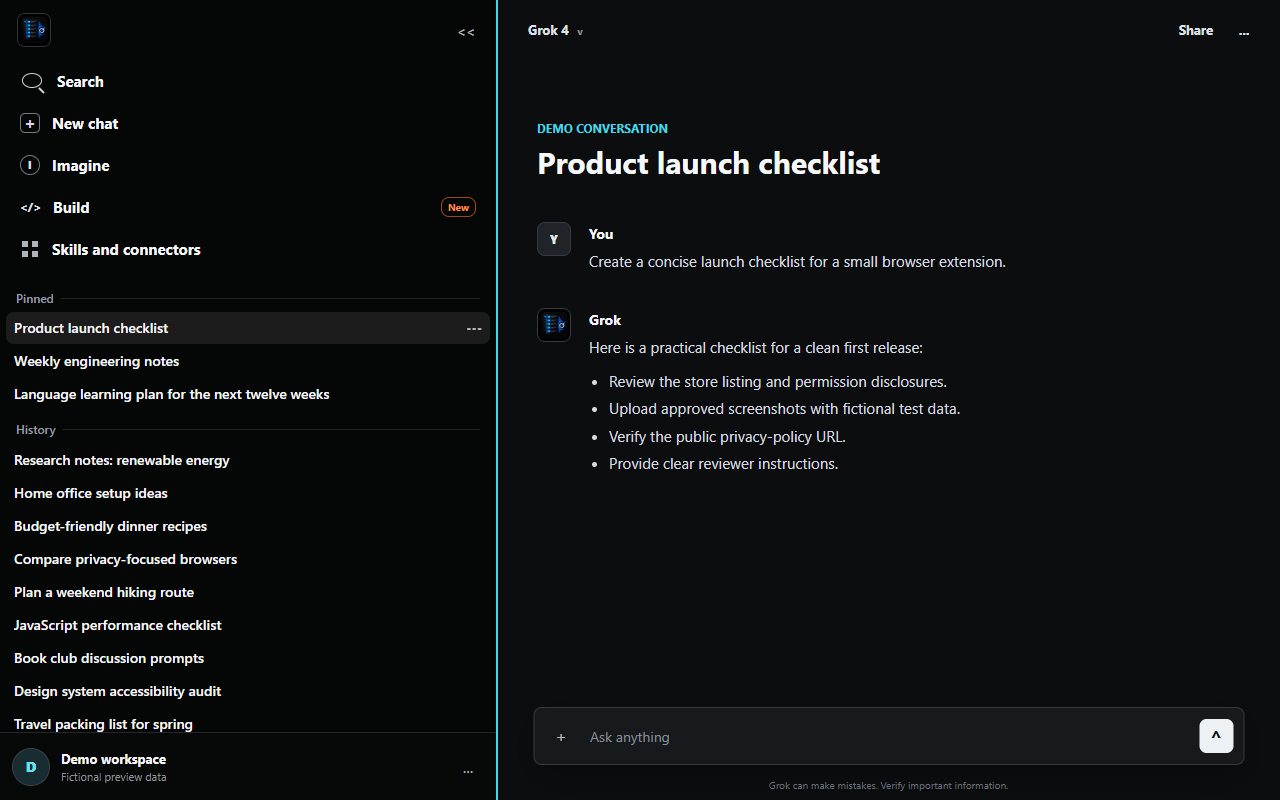Viewport: 1280px width, 800px height.
Task: Click the Grok avatar beside the reply
Action: coord(554,325)
